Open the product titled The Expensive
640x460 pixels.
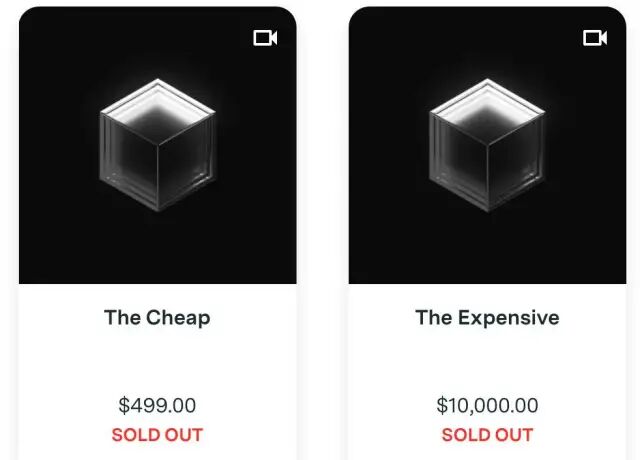pos(487,318)
